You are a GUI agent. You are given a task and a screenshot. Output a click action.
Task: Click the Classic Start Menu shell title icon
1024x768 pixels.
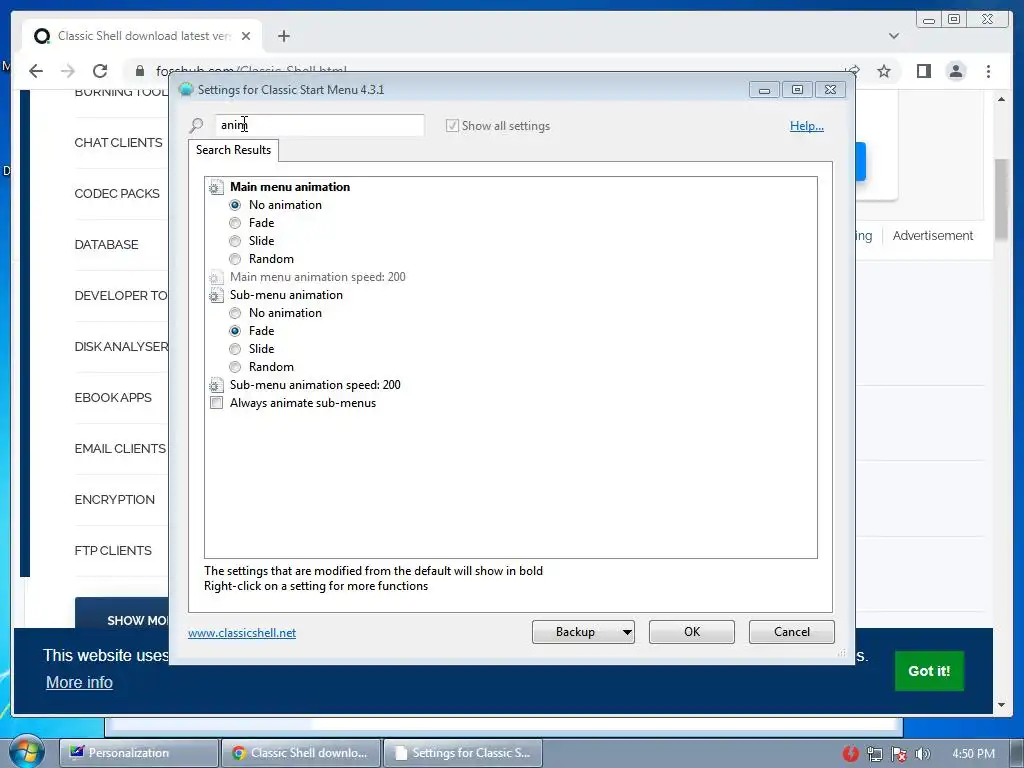coord(186,89)
